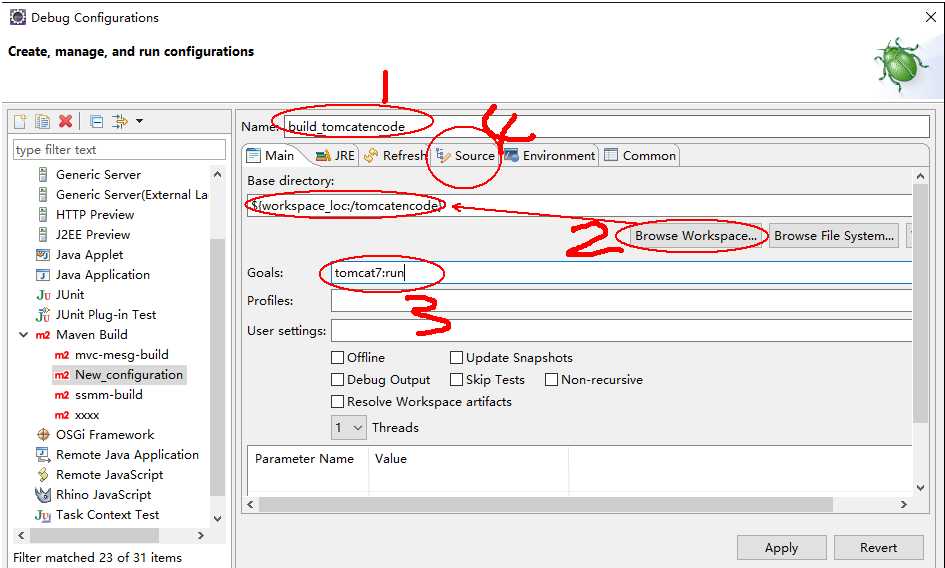The image size is (945, 568).
Task: Open the Threads count dropdown
Action: (x=348, y=428)
